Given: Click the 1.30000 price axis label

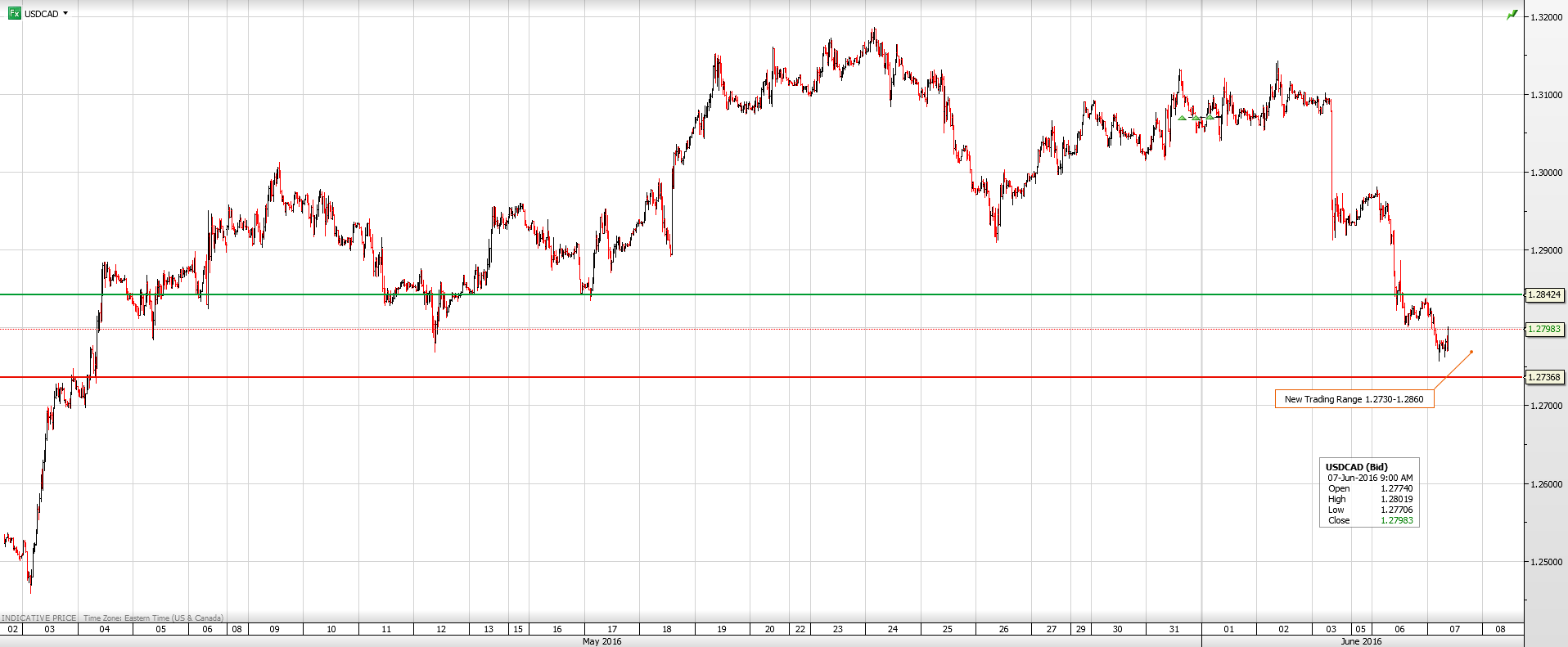Looking at the screenshot, I should tap(1546, 173).
